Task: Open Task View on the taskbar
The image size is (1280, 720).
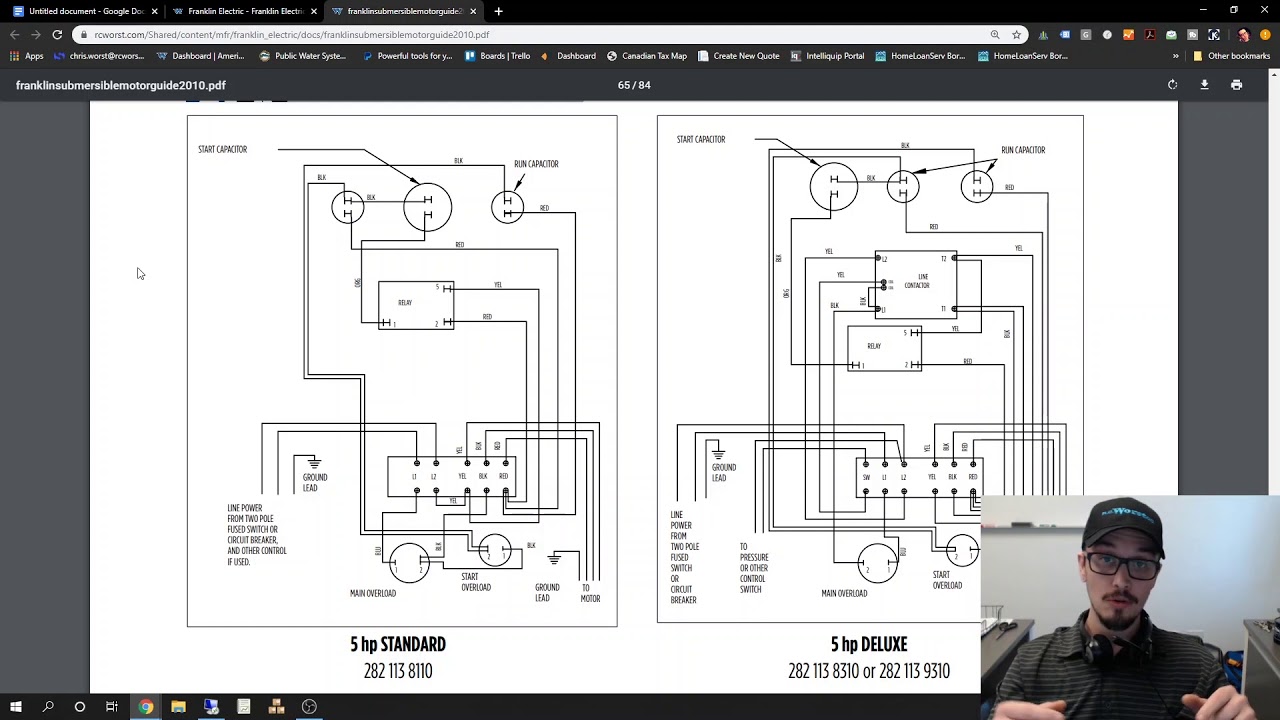Action: pyautogui.click(x=112, y=707)
